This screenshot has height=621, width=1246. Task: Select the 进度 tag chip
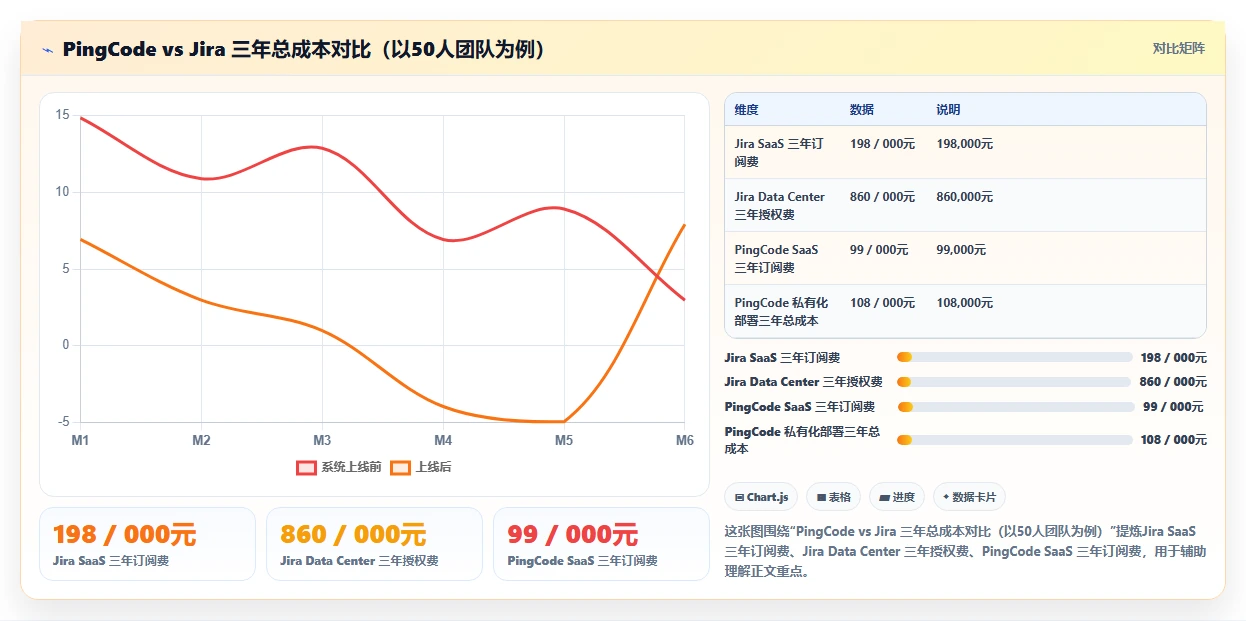coord(897,497)
